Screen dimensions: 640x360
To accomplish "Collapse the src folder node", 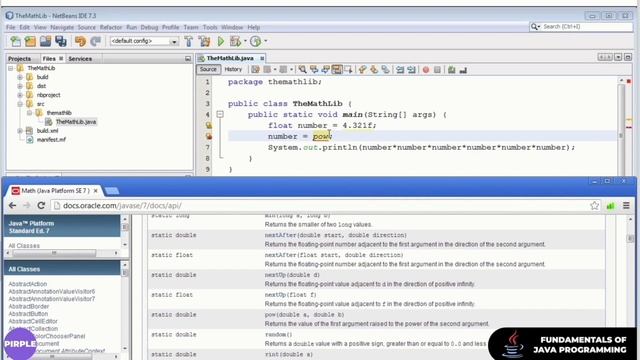I will [x=20, y=104].
